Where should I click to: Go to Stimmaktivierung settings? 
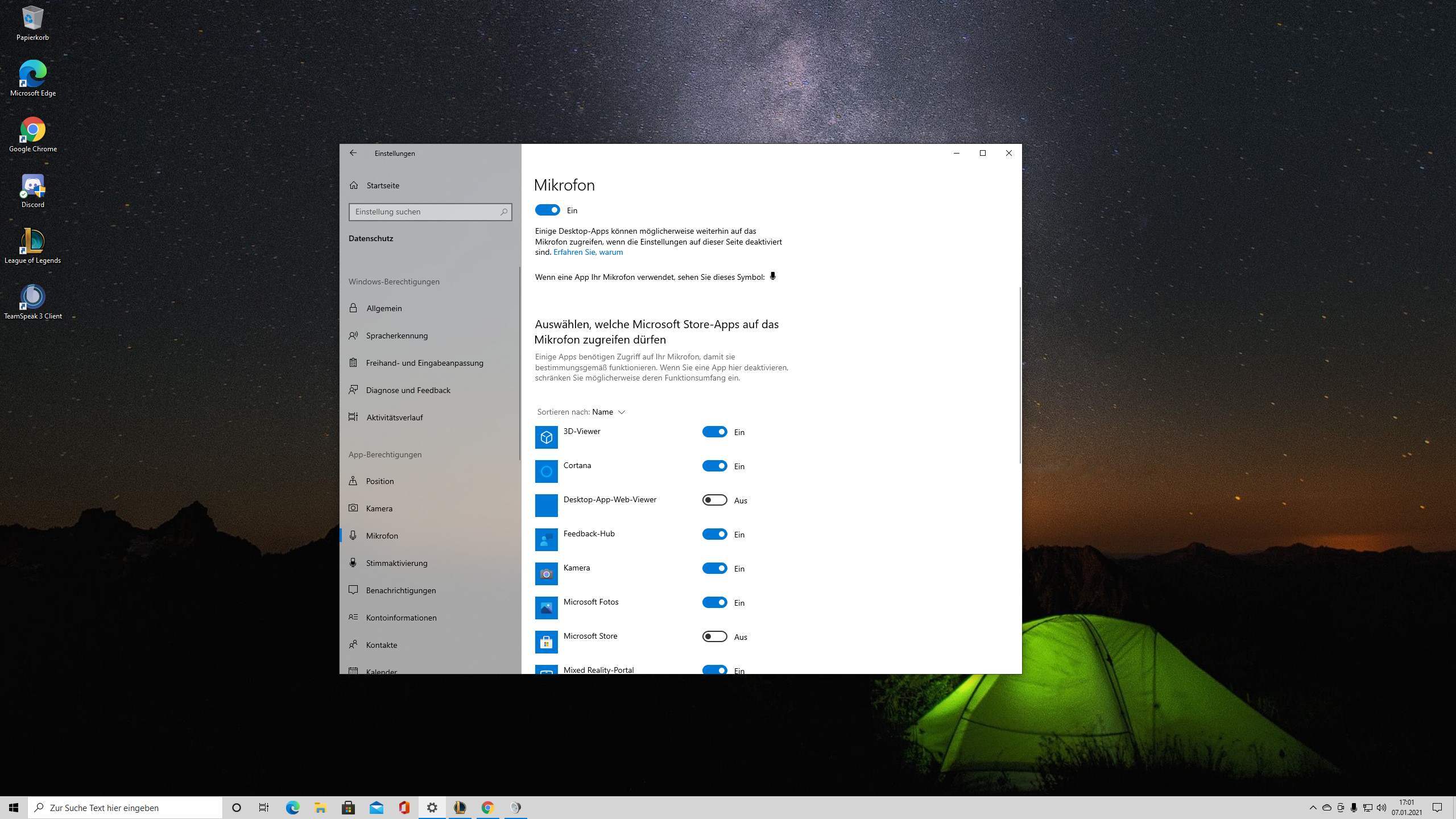pyautogui.click(x=396, y=562)
